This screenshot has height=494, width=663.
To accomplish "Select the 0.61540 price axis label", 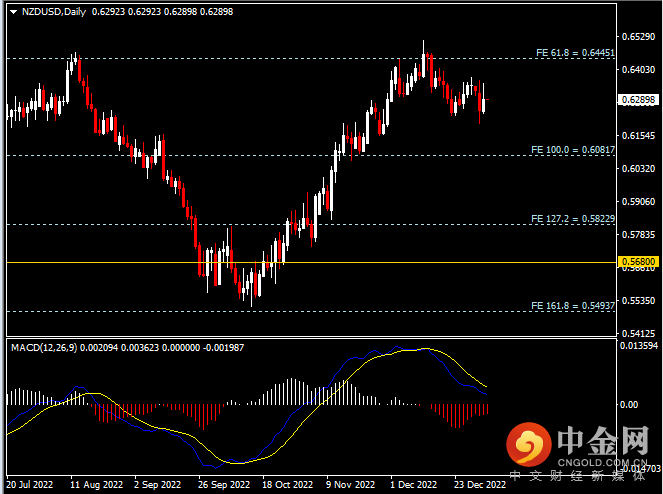I will pos(637,136).
